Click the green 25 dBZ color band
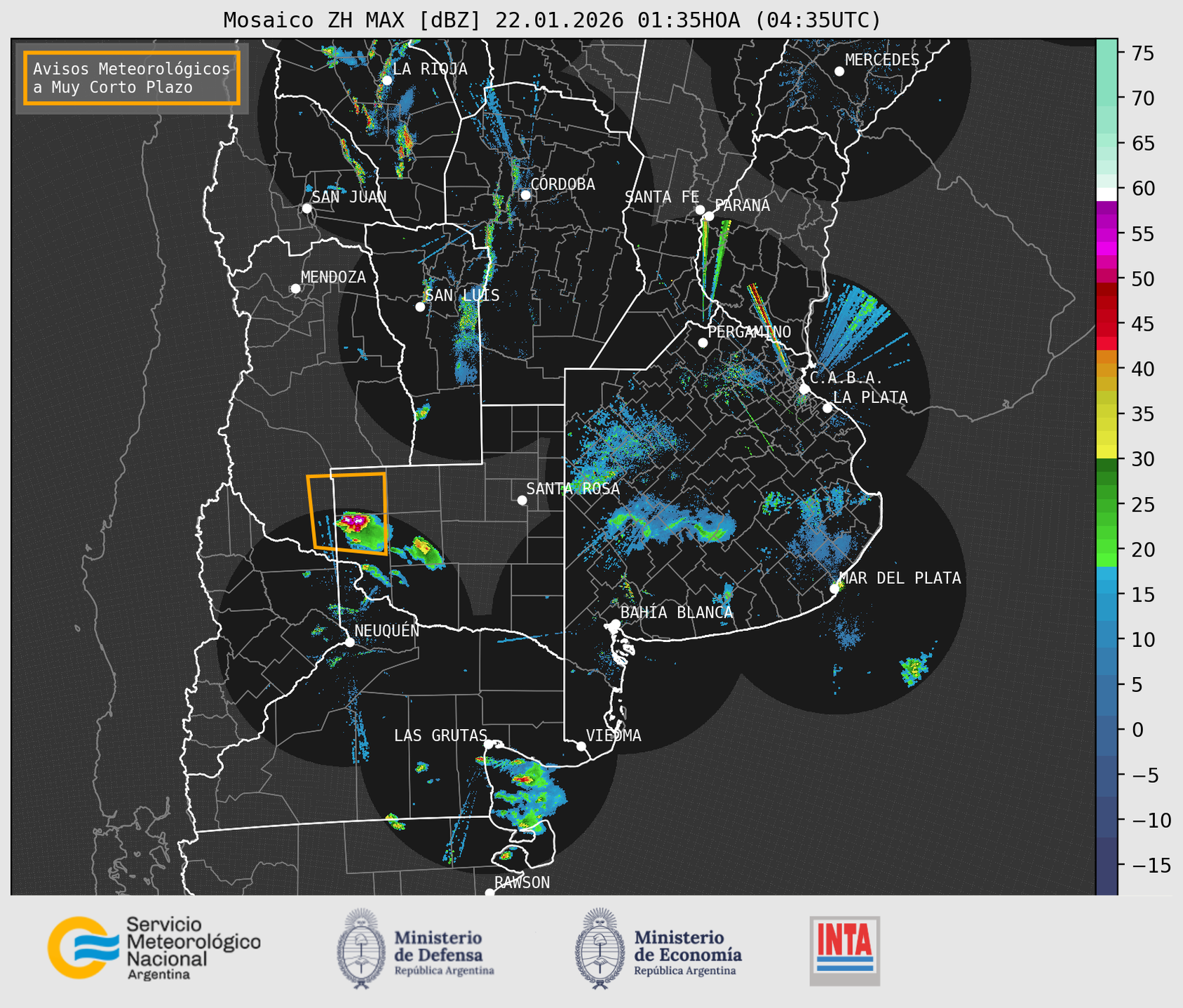Image resolution: width=1183 pixels, height=1008 pixels. (1107, 505)
